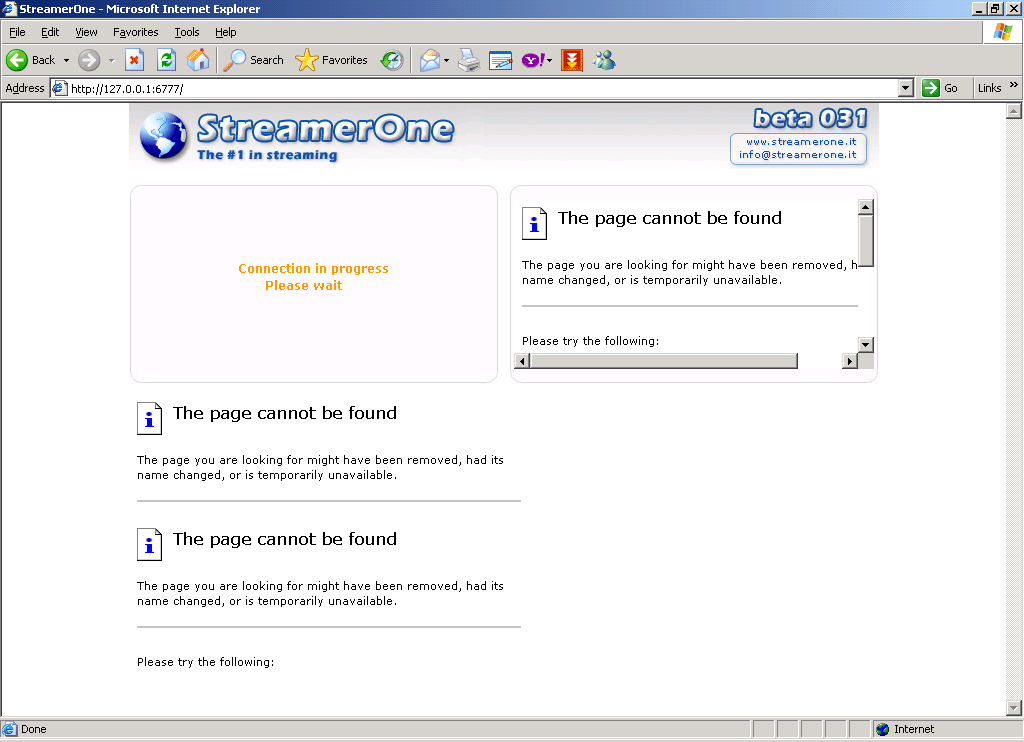Click the address bar URL field
The width and height of the screenshot is (1024, 742).
483,88
